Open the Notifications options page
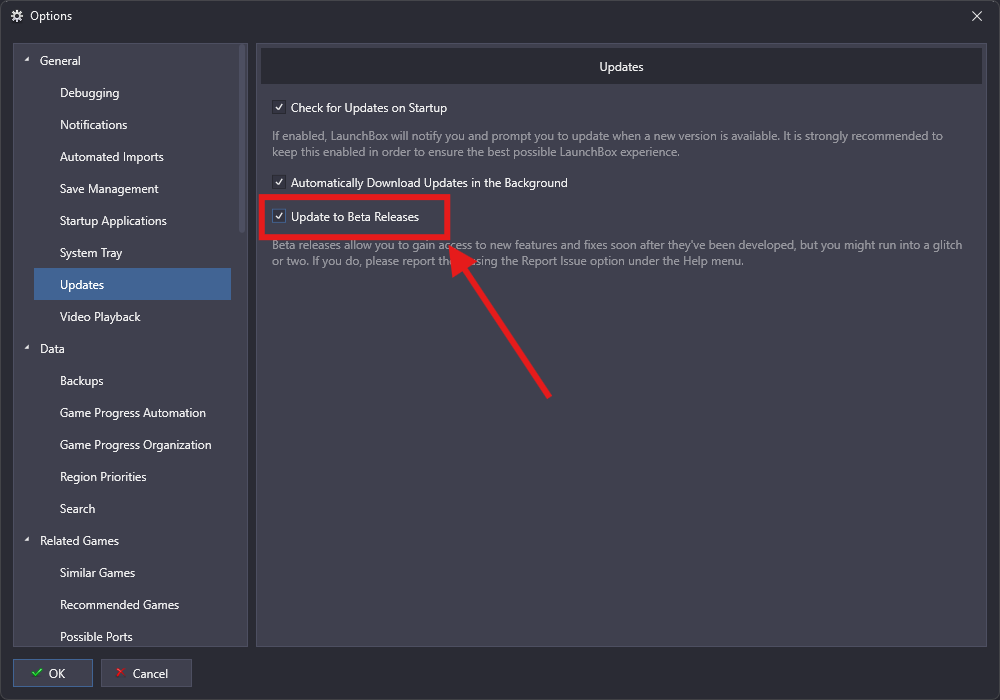1000x700 pixels. 93,124
